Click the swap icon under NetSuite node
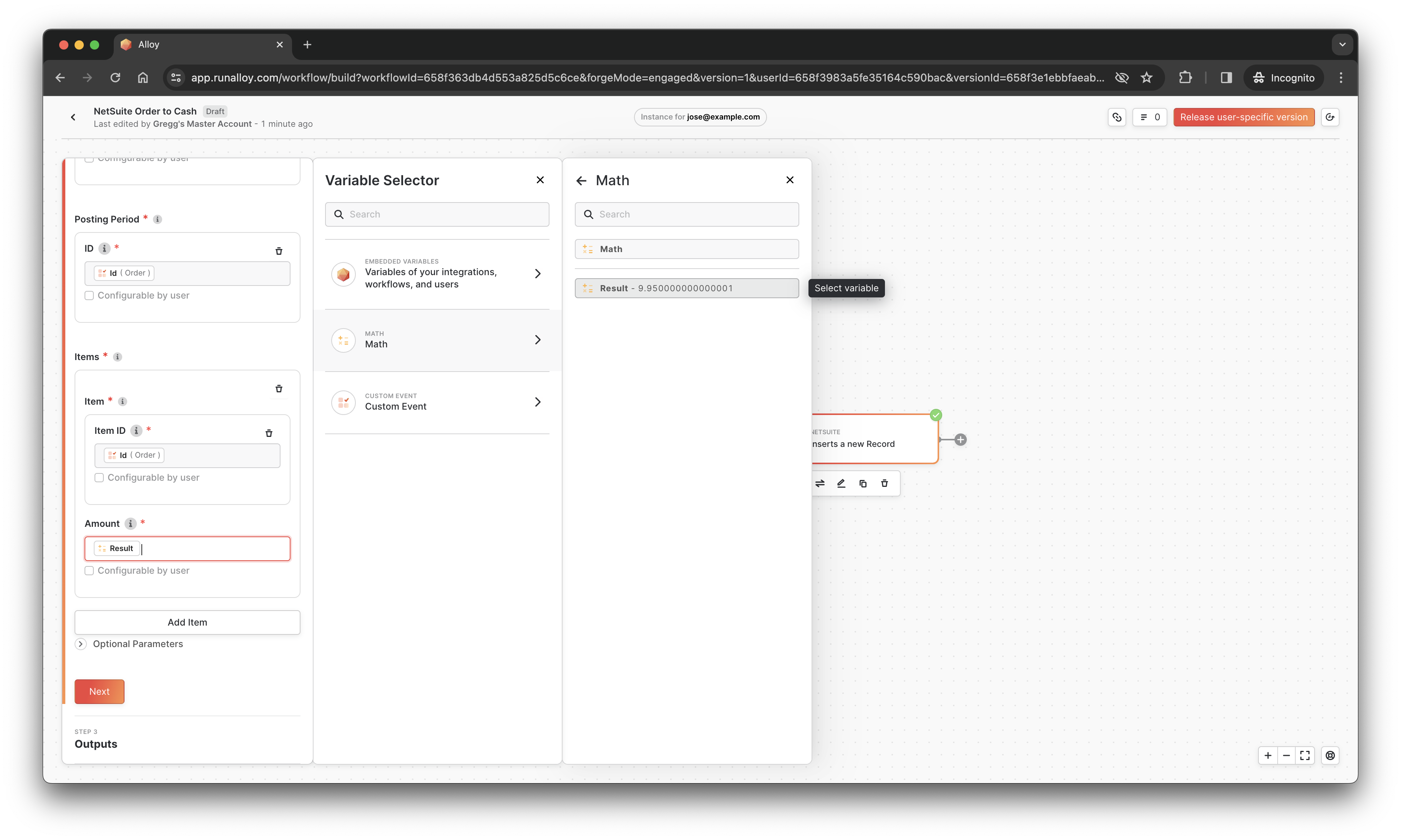 pos(820,483)
